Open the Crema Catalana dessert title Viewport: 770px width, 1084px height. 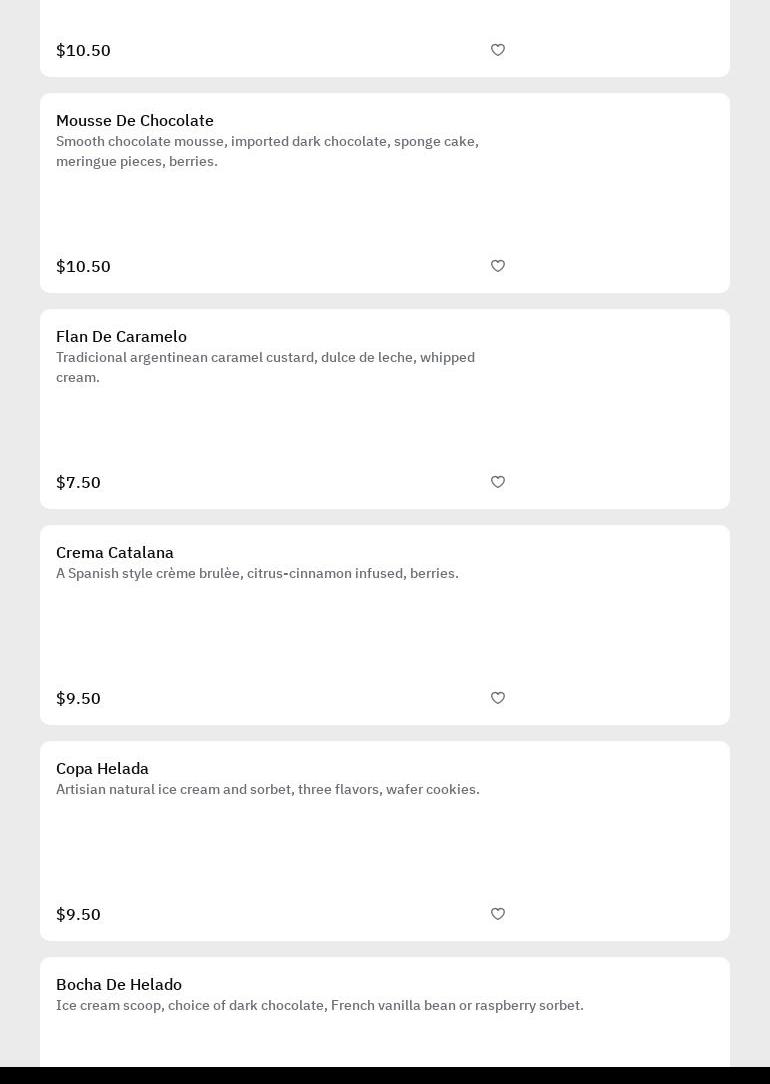tap(115, 553)
